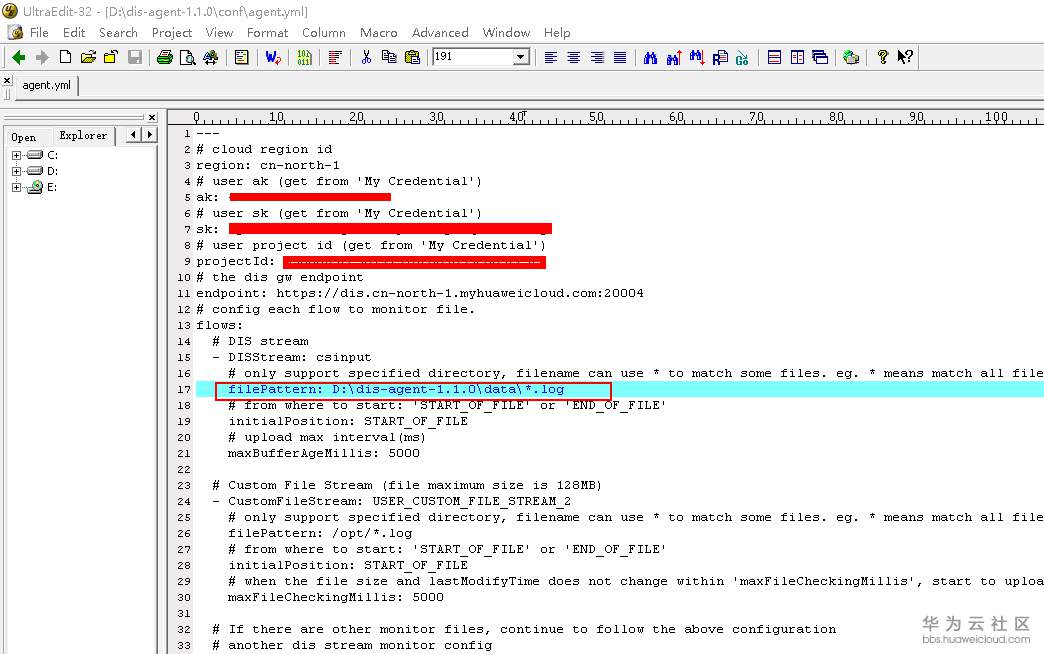
Task: Justify text with the toolbar icon
Action: pos(620,57)
